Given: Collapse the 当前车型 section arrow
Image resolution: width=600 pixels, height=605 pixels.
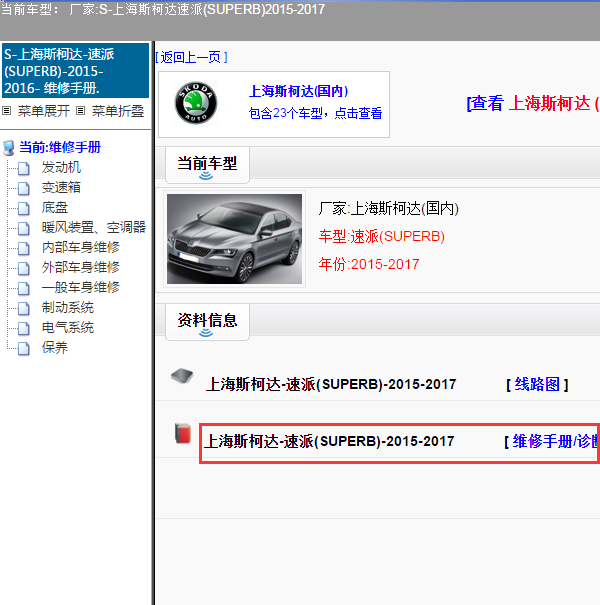Looking at the screenshot, I should (x=206, y=176).
